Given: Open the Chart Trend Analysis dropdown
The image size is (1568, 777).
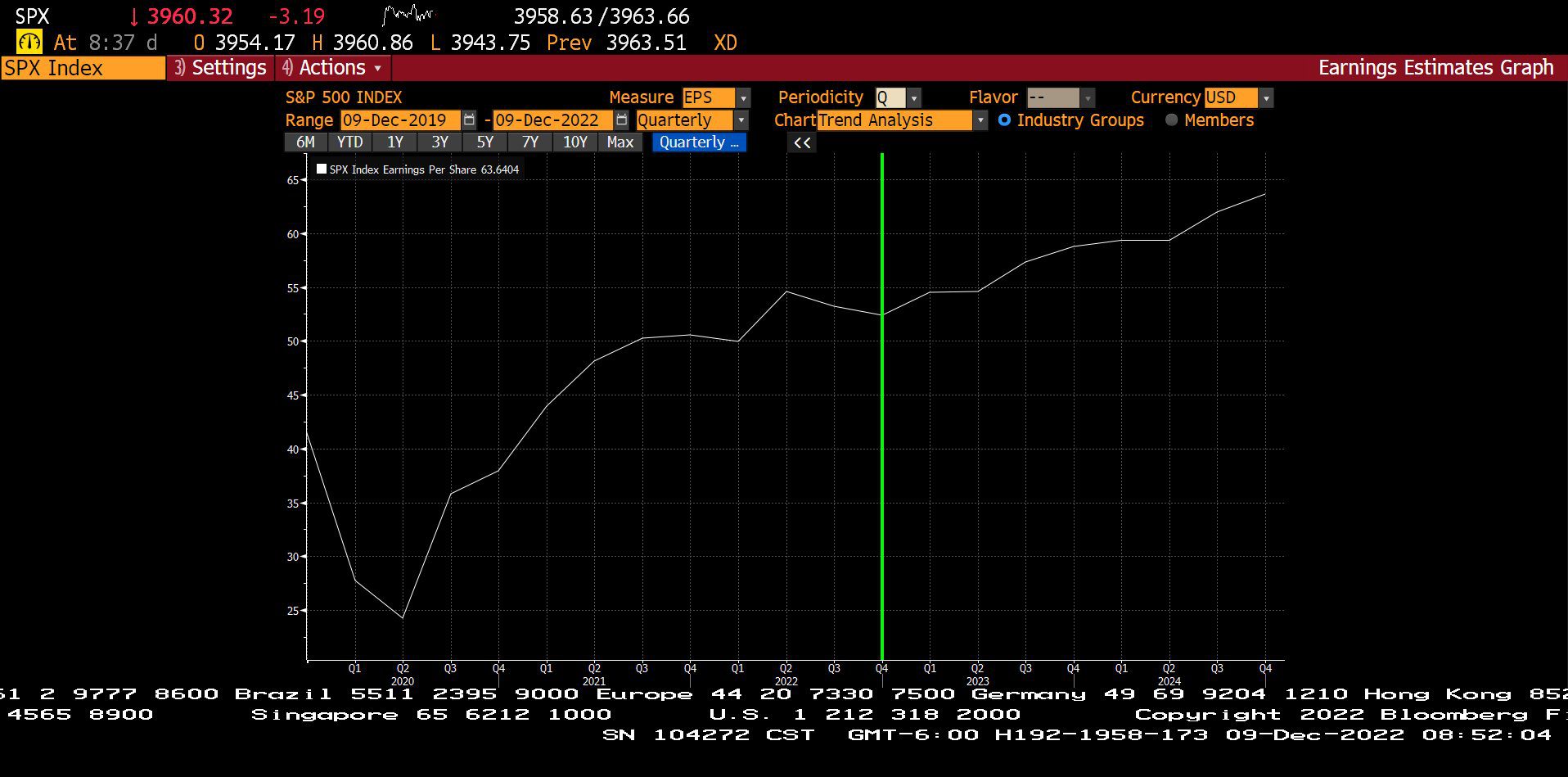Looking at the screenshot, I should (980, 120).
